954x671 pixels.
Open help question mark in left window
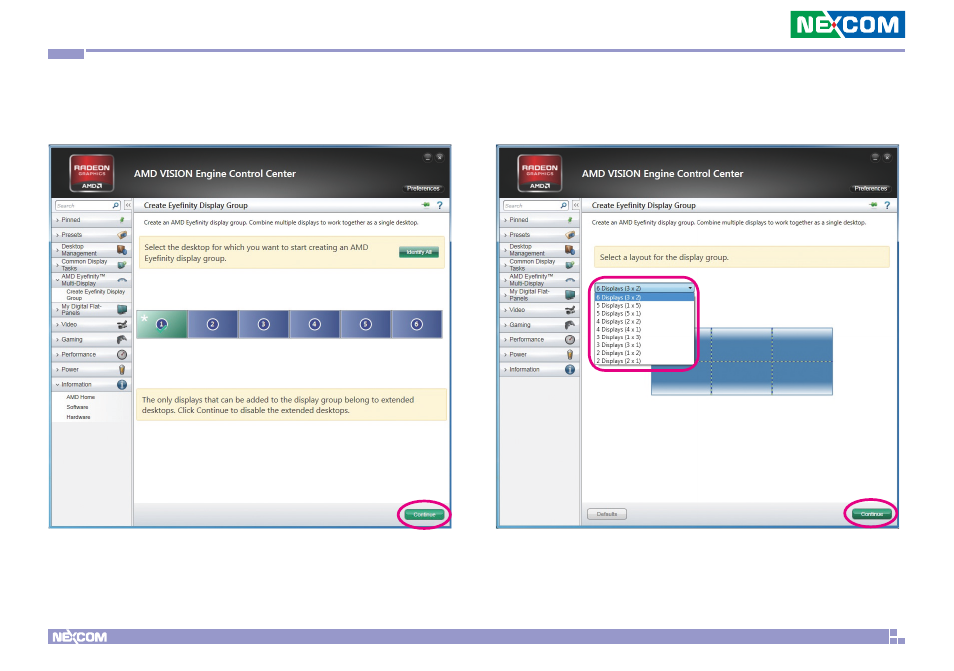[x=440, y=205]
